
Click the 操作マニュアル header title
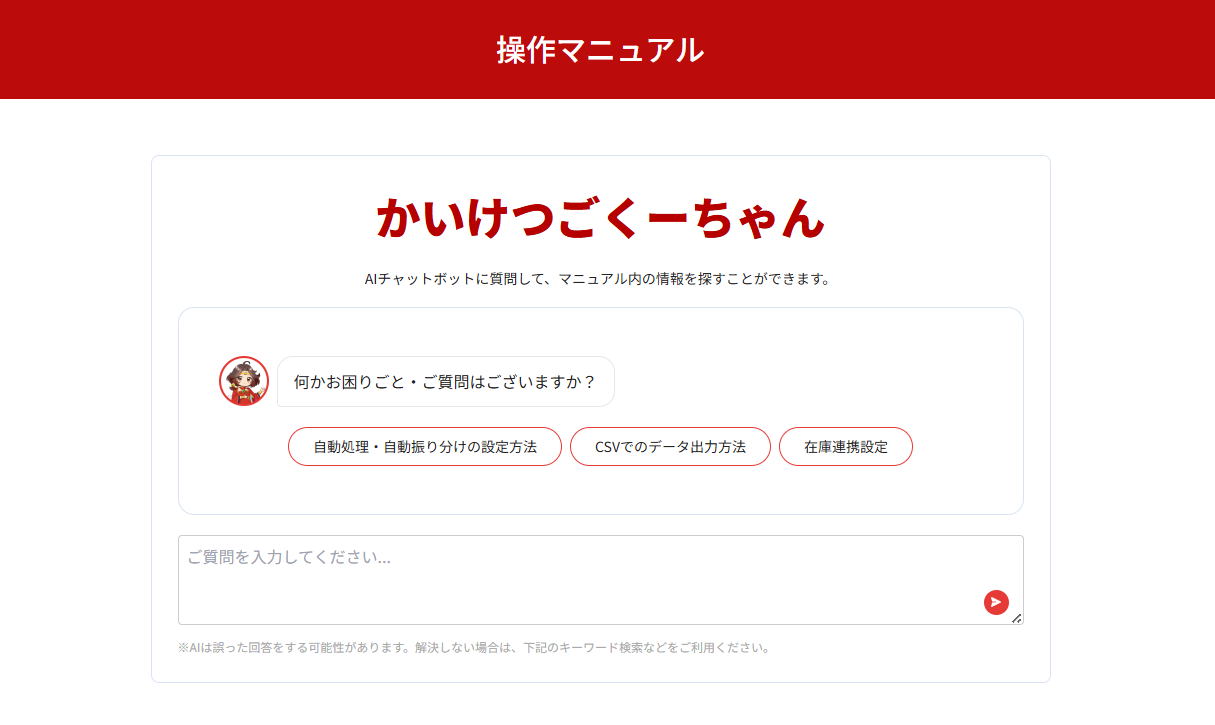coord(600,49)
